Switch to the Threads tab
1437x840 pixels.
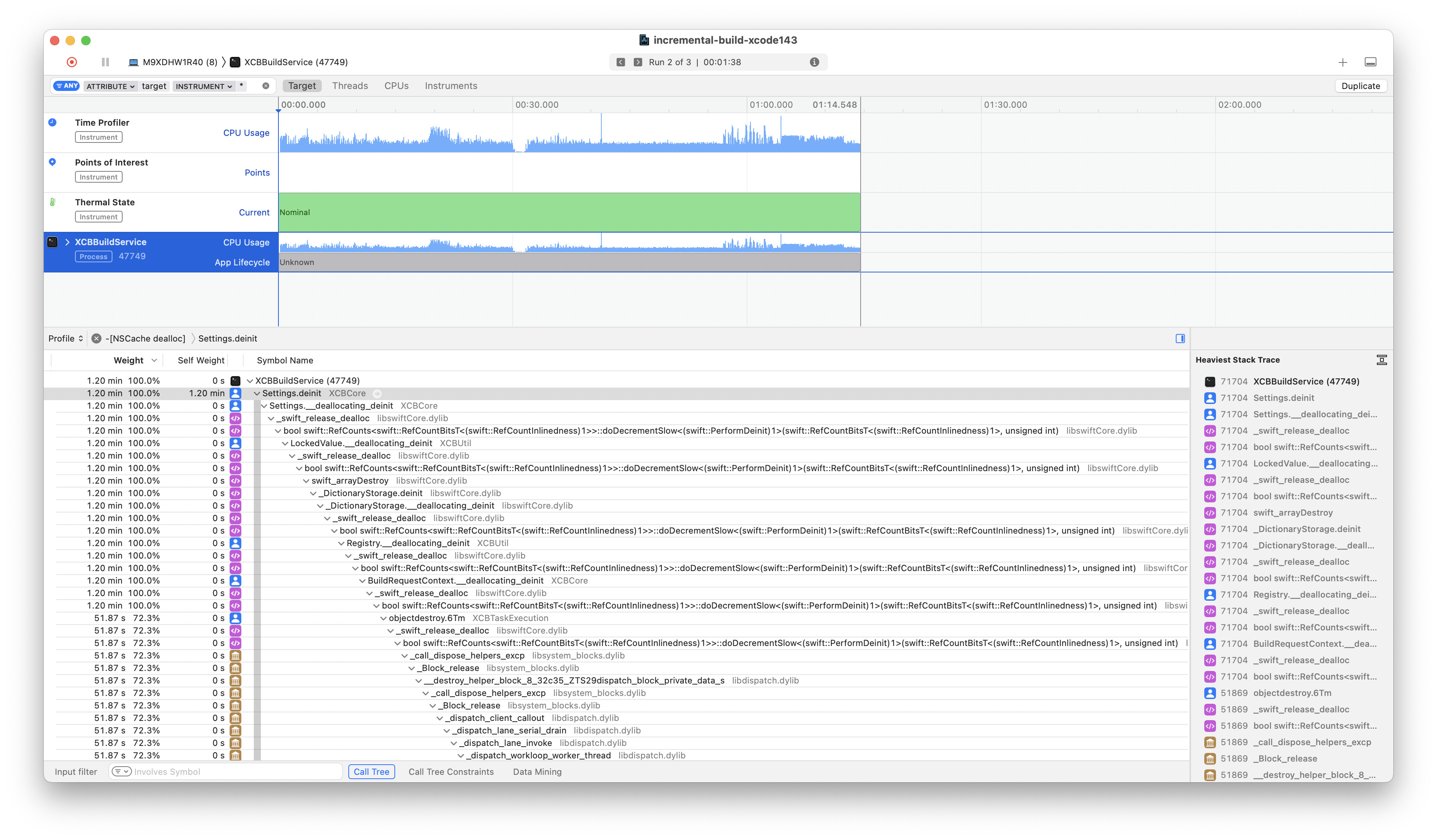coord(349,86)
